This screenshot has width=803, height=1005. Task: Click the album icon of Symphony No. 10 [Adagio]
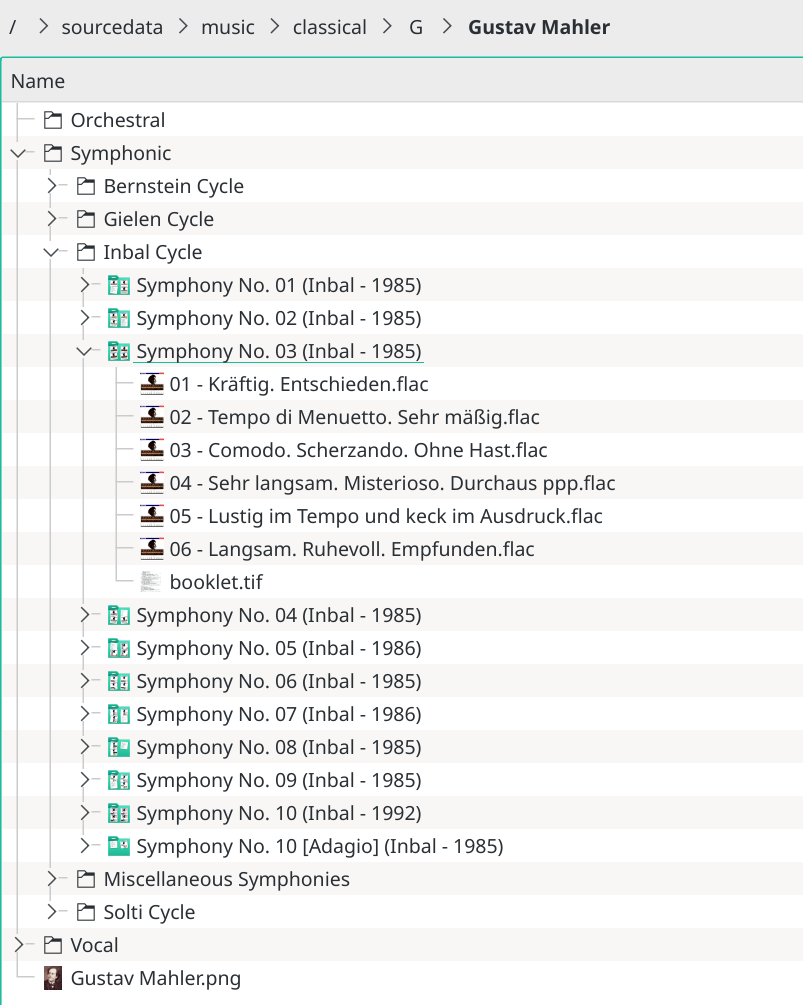[x=119, y=845]
